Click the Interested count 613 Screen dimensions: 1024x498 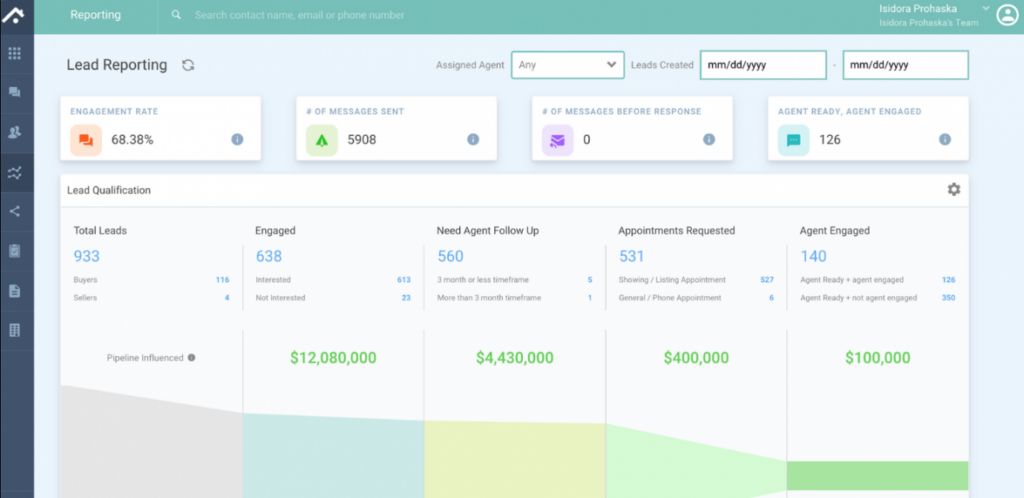(x=404, y=279)
